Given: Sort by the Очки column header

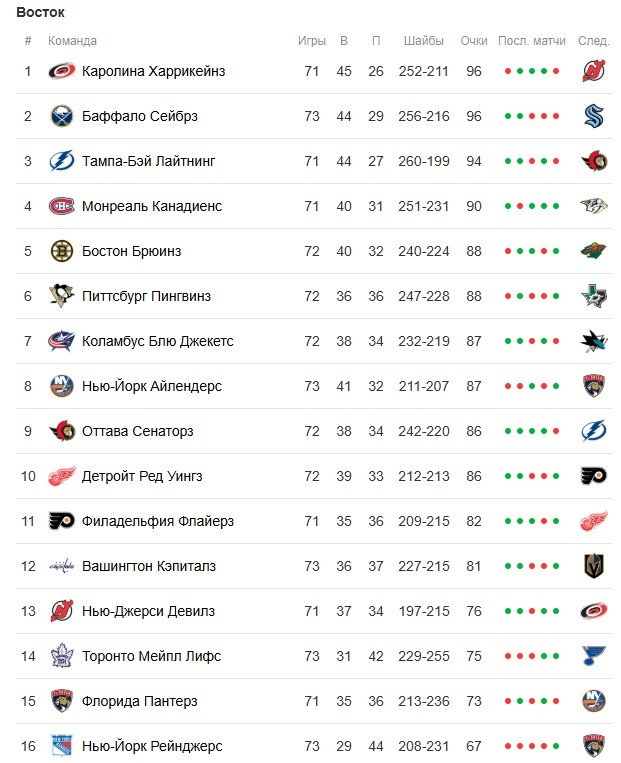Looking at the screenshot, I should tap(474, 41).
